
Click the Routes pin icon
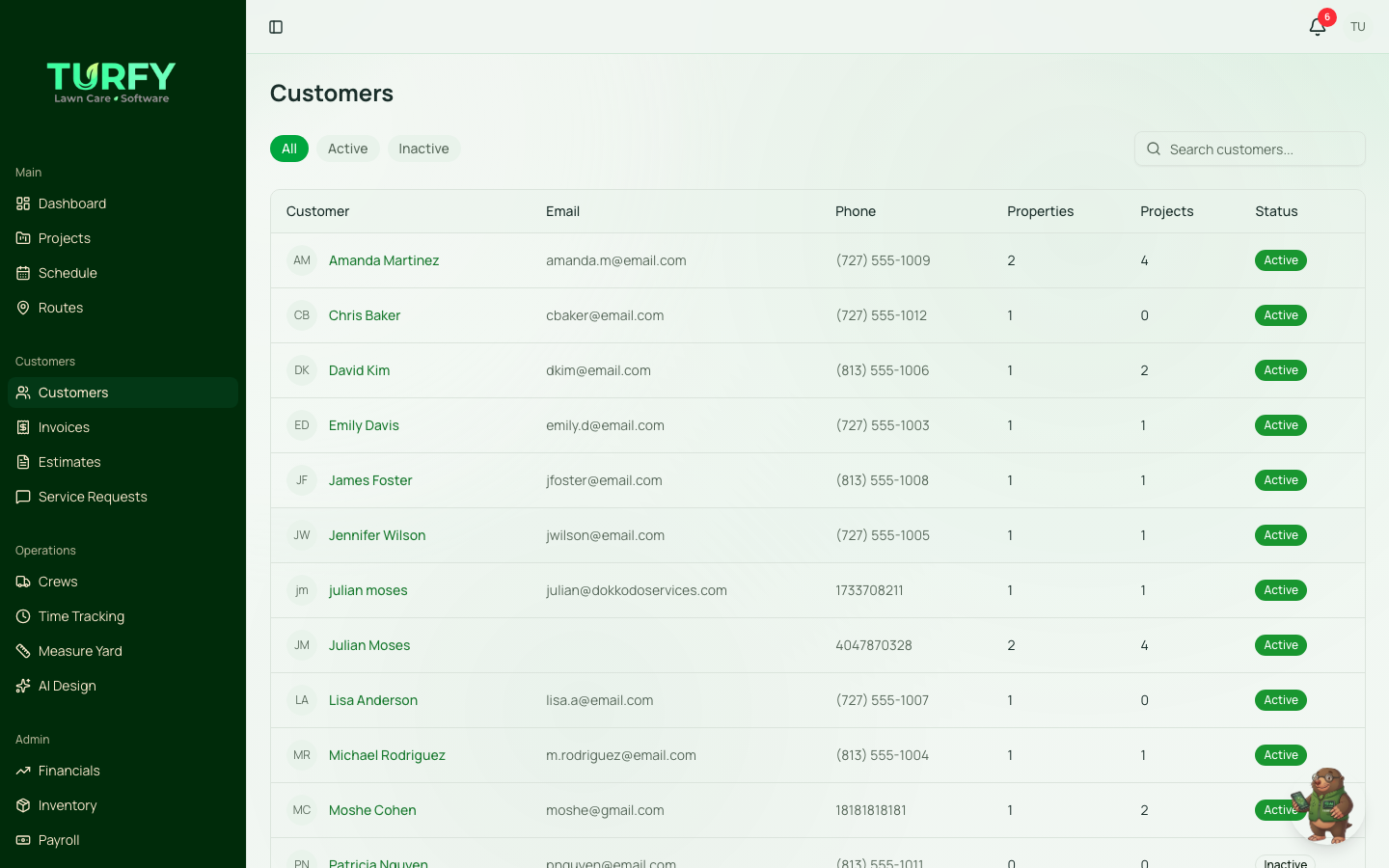click(23, 308)
